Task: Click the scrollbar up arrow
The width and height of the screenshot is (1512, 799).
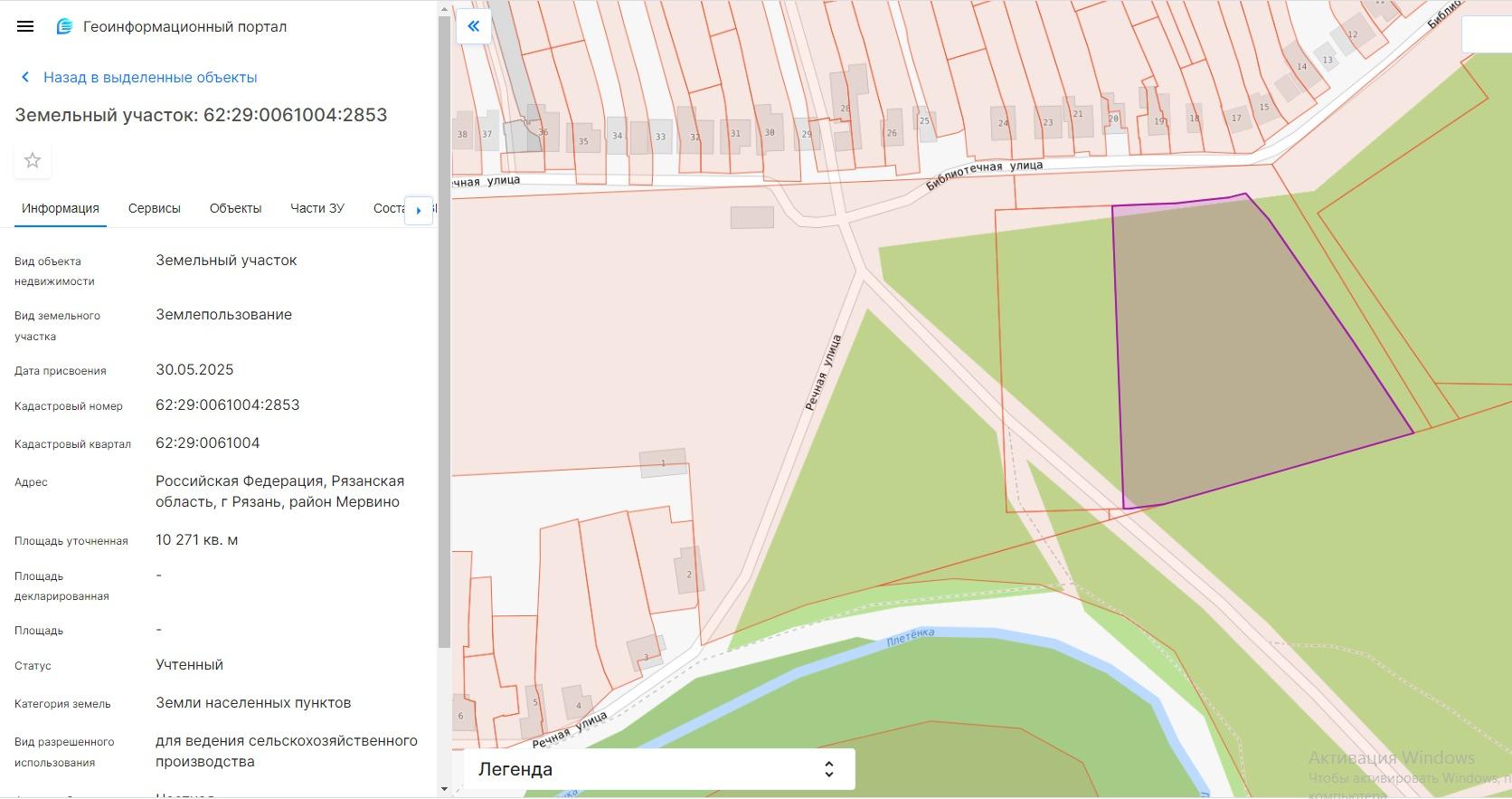Action: 444,8
